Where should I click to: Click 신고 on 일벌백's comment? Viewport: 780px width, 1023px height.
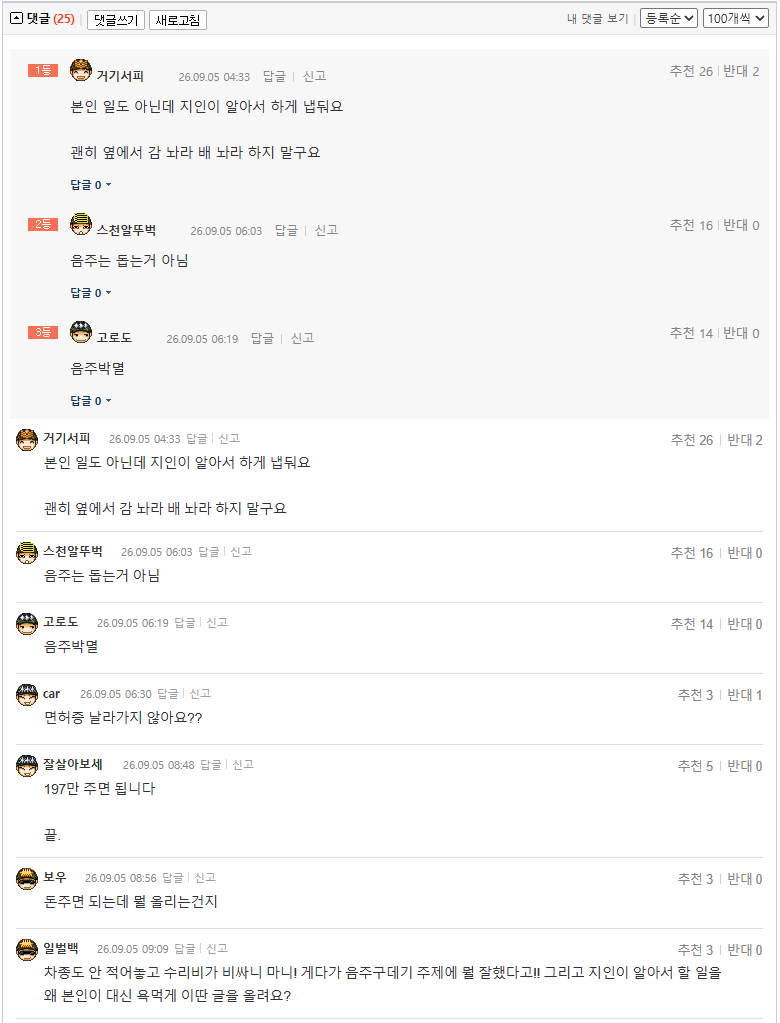(217, 949)
